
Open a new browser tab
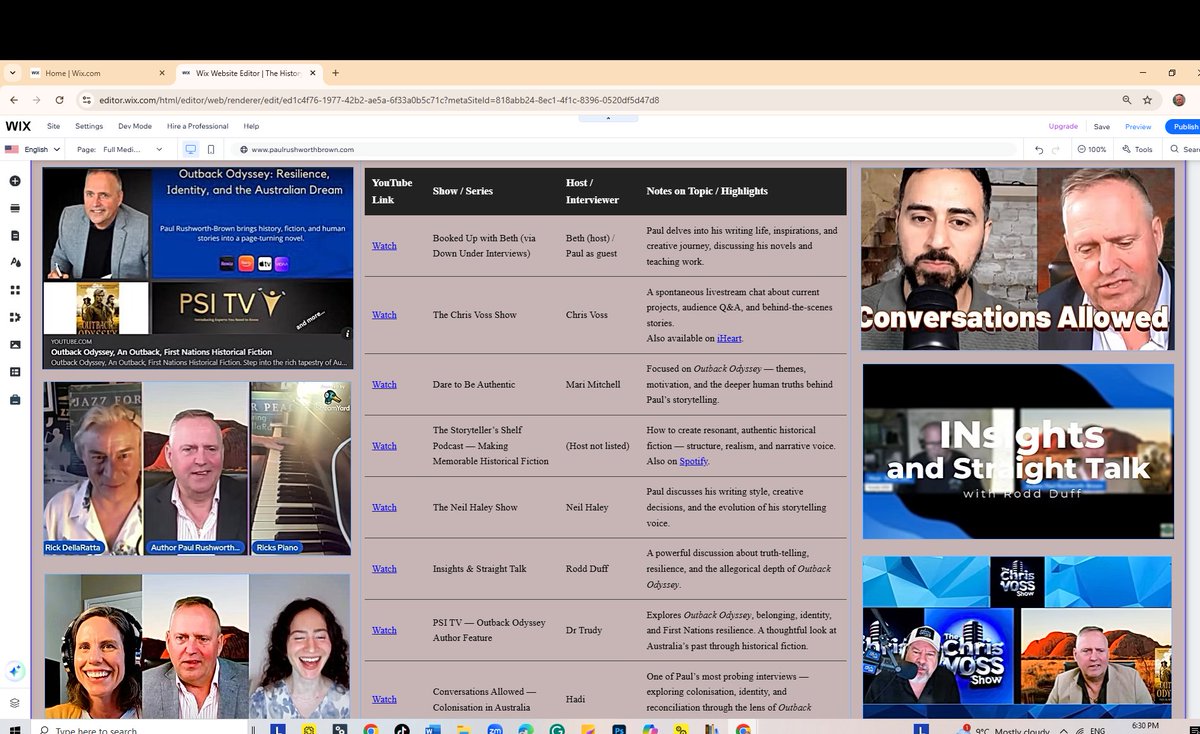(335, 73)
